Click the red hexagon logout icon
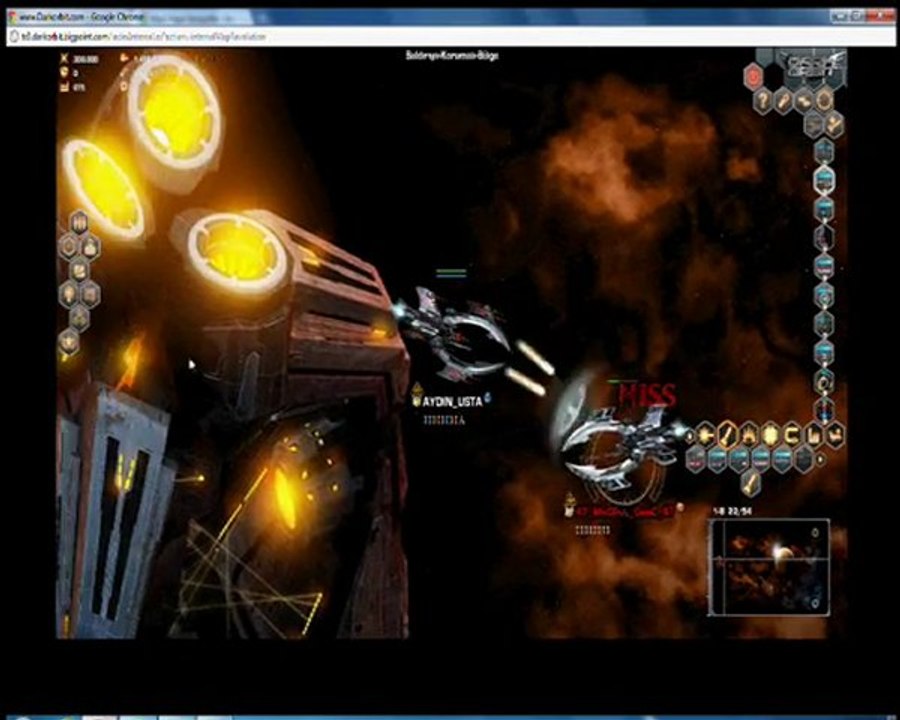Image resolution: width=900 pixels, height=720 pixels. [753, 76]
